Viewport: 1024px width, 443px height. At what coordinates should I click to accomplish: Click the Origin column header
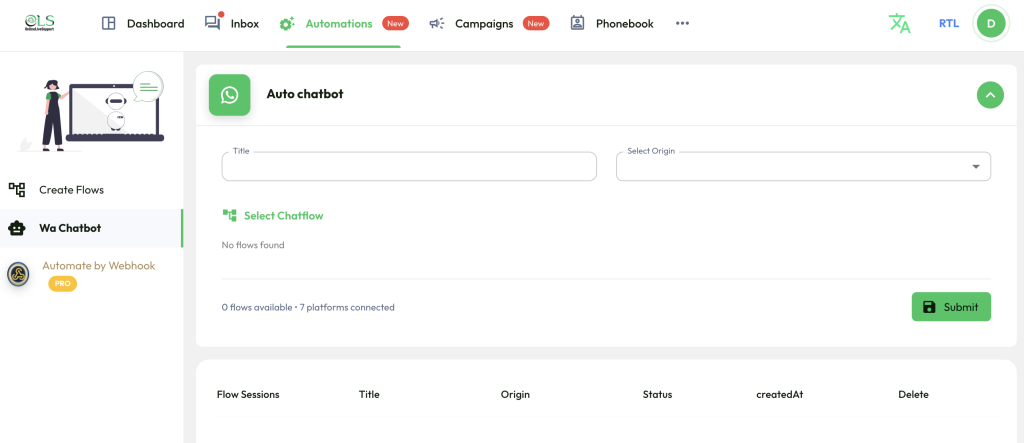(515, 395)
